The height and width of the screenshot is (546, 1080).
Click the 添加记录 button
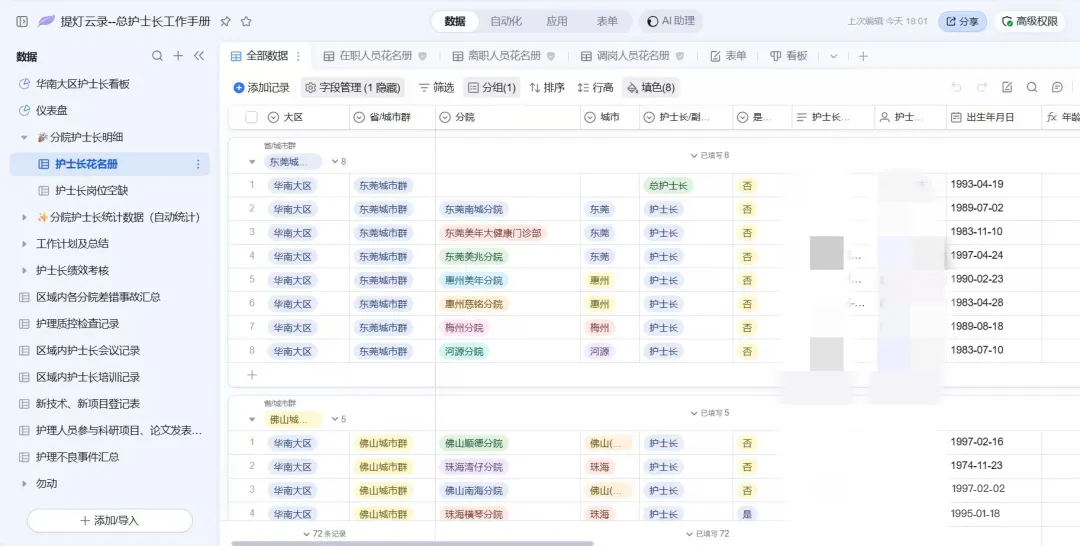tap(261, 88)
